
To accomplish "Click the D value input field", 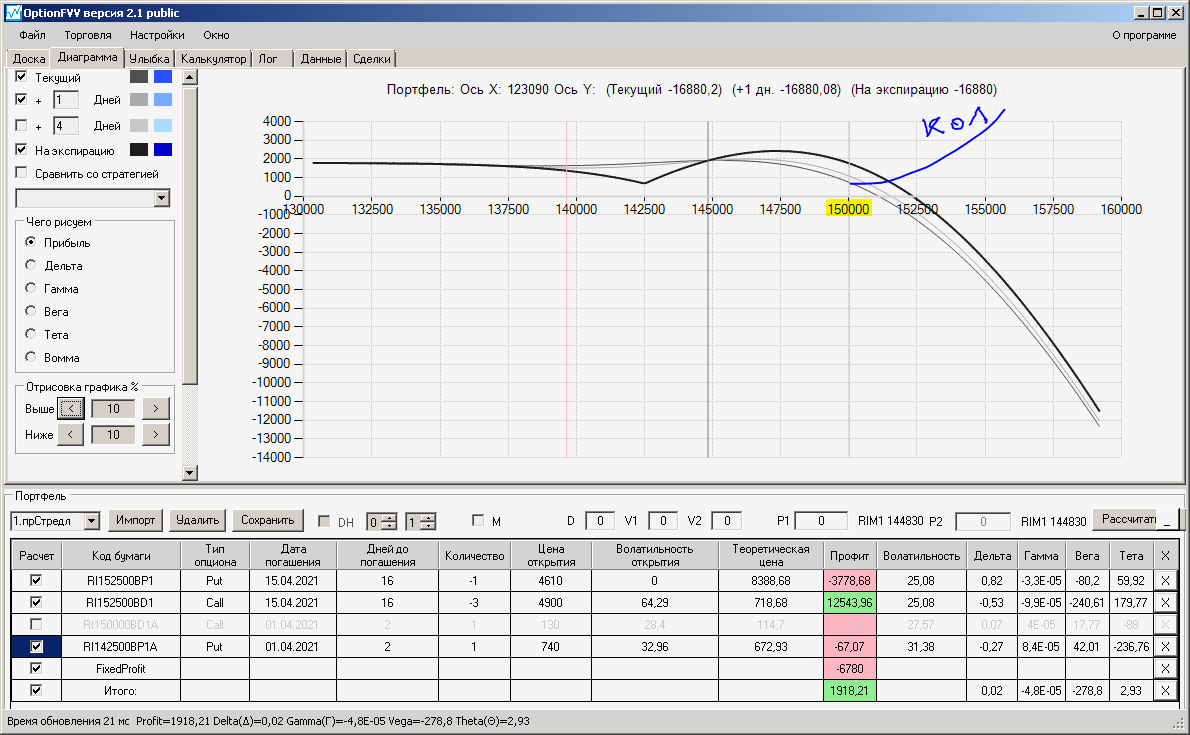I will click(600, 521).
